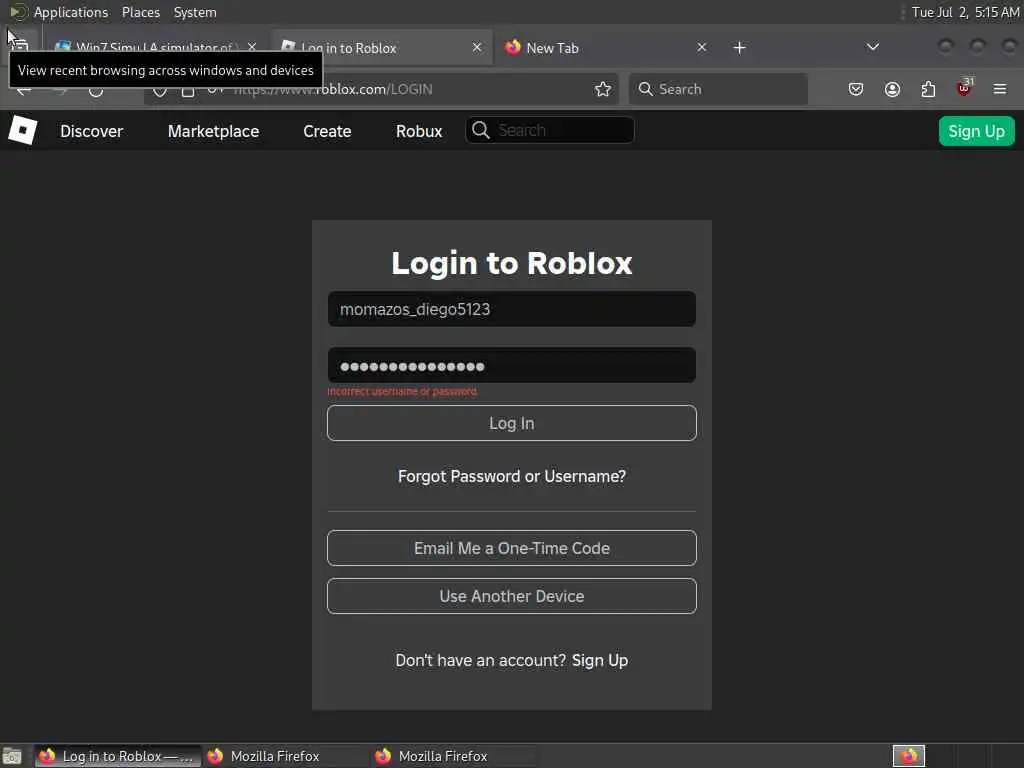Open the Roblox Create link
This screenshot has height=768, width=1024.
tap(327, 131)
